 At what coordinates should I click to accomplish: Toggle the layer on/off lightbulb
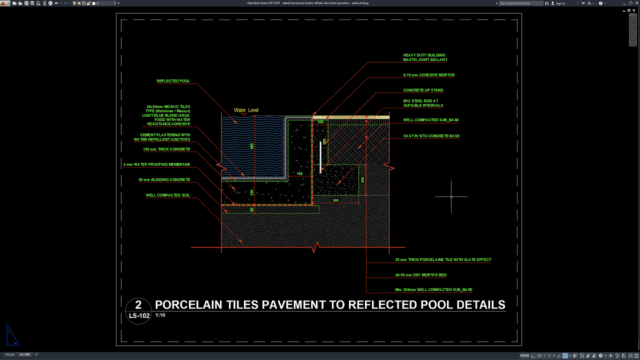coord(74,3)
